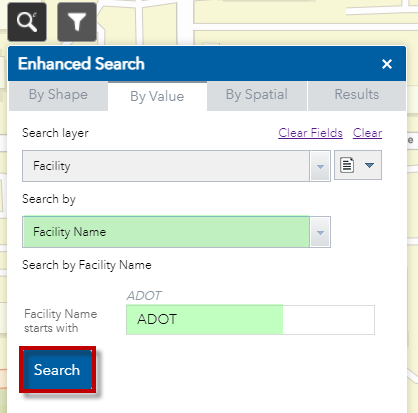Image resolution: width=418 pixels, height=413 pixels.
Task: Open the Search layer dropdown arrow
Action: tap(320, 166)
